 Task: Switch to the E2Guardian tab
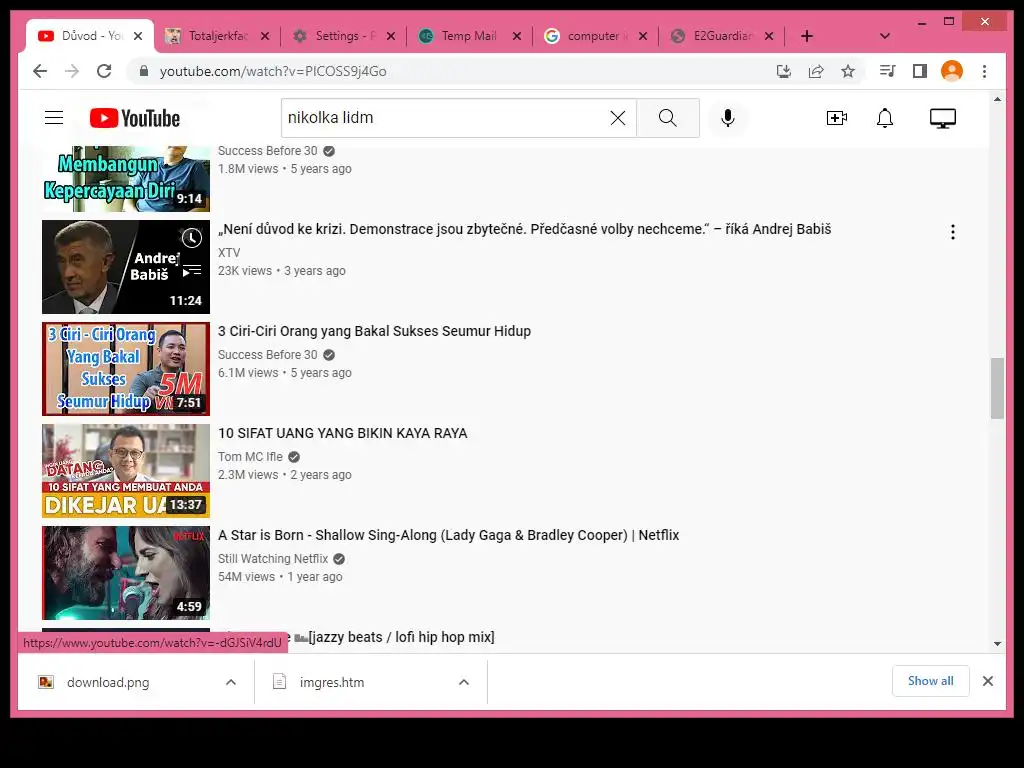722,36
